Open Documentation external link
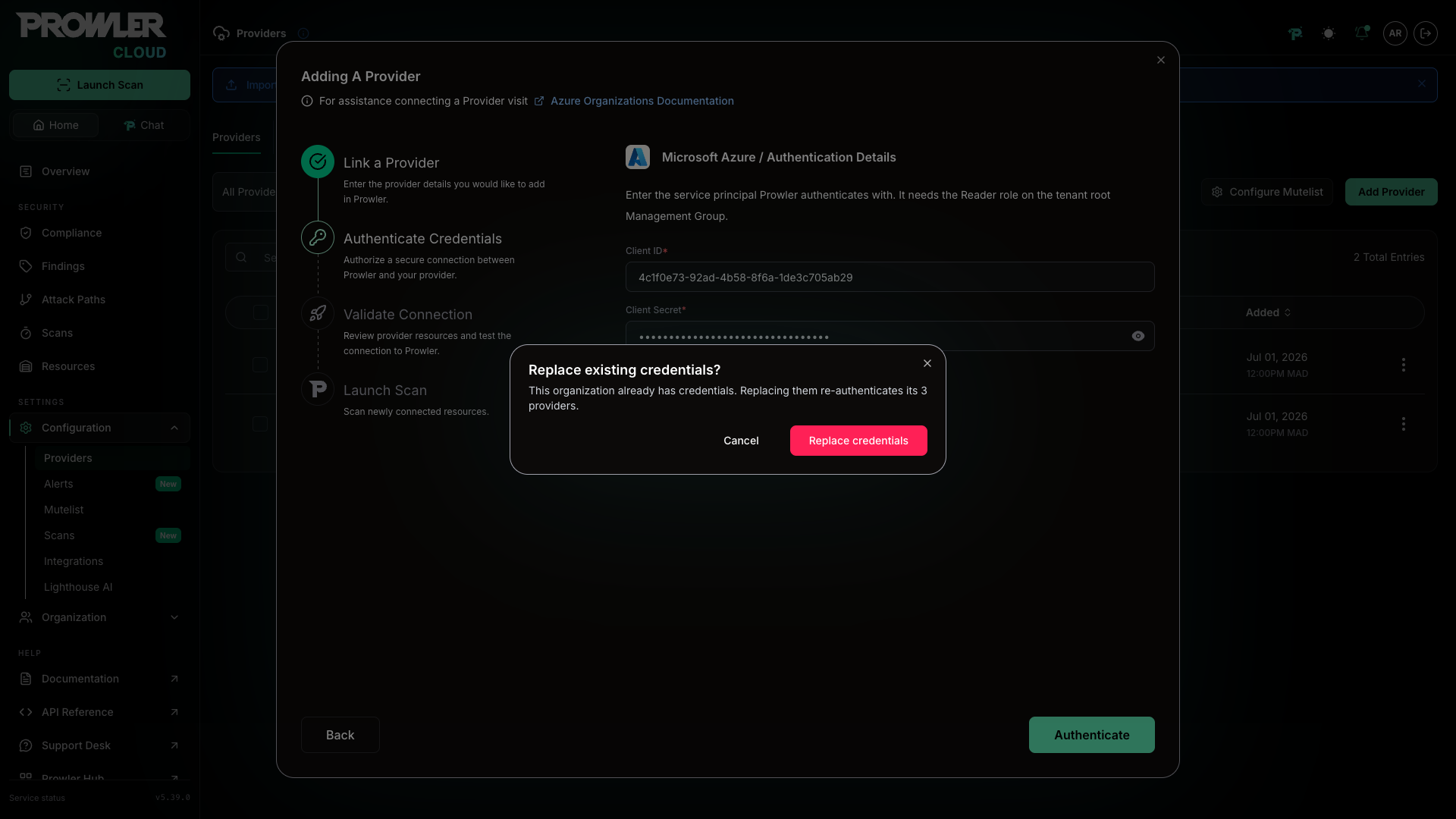 click(99, 679)
